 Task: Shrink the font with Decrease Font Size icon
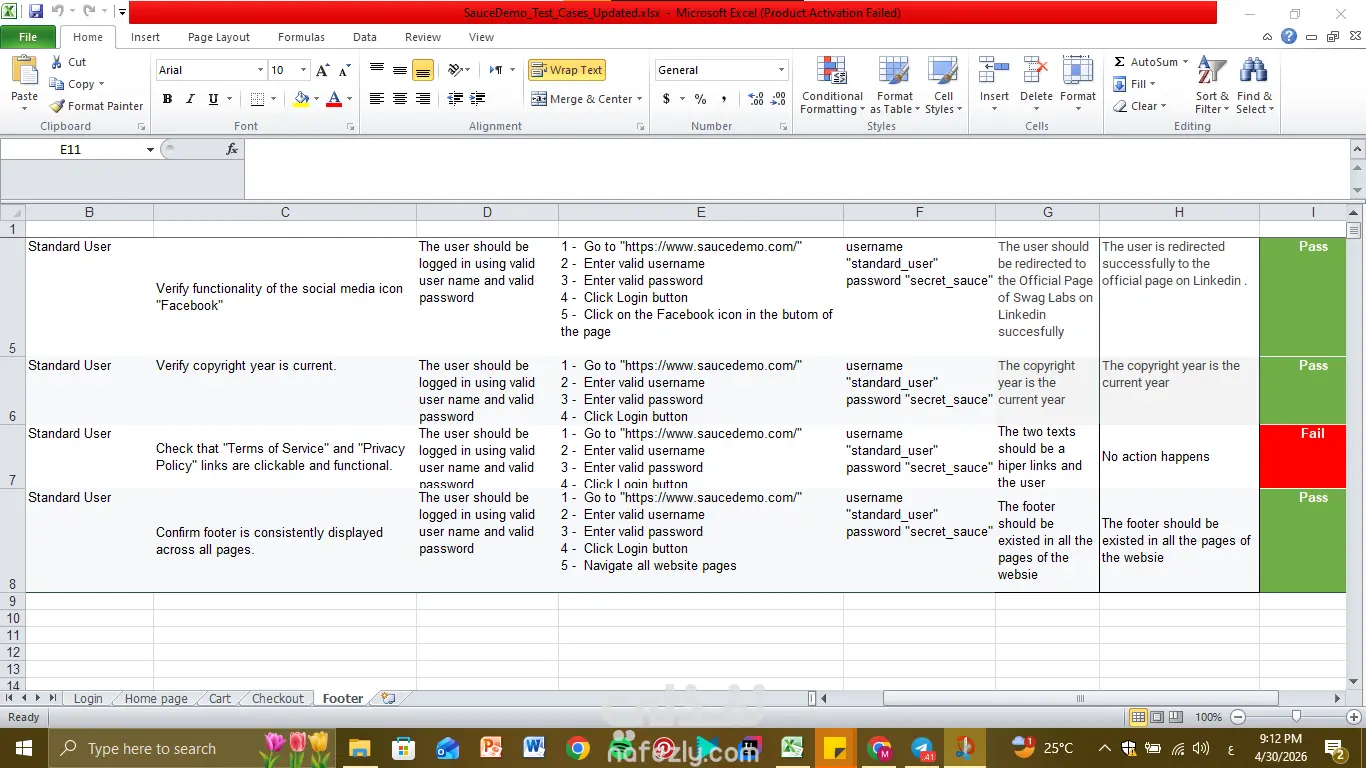pos(344,70)
